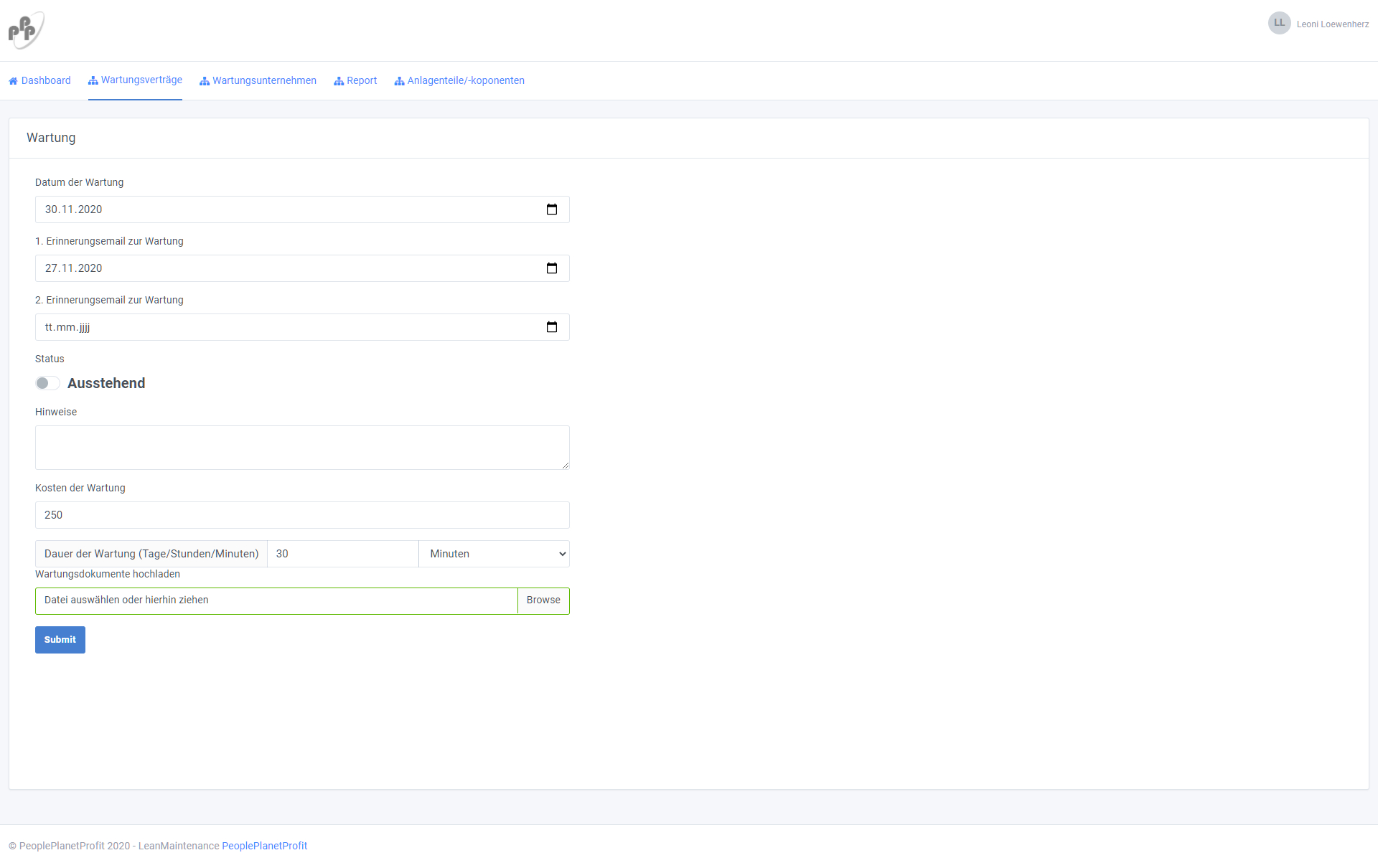The height and width of the screenshot is (868, 1378).
Task: Open the Leoni Loewenherz user menu
Action: (x=1332, y=24)
